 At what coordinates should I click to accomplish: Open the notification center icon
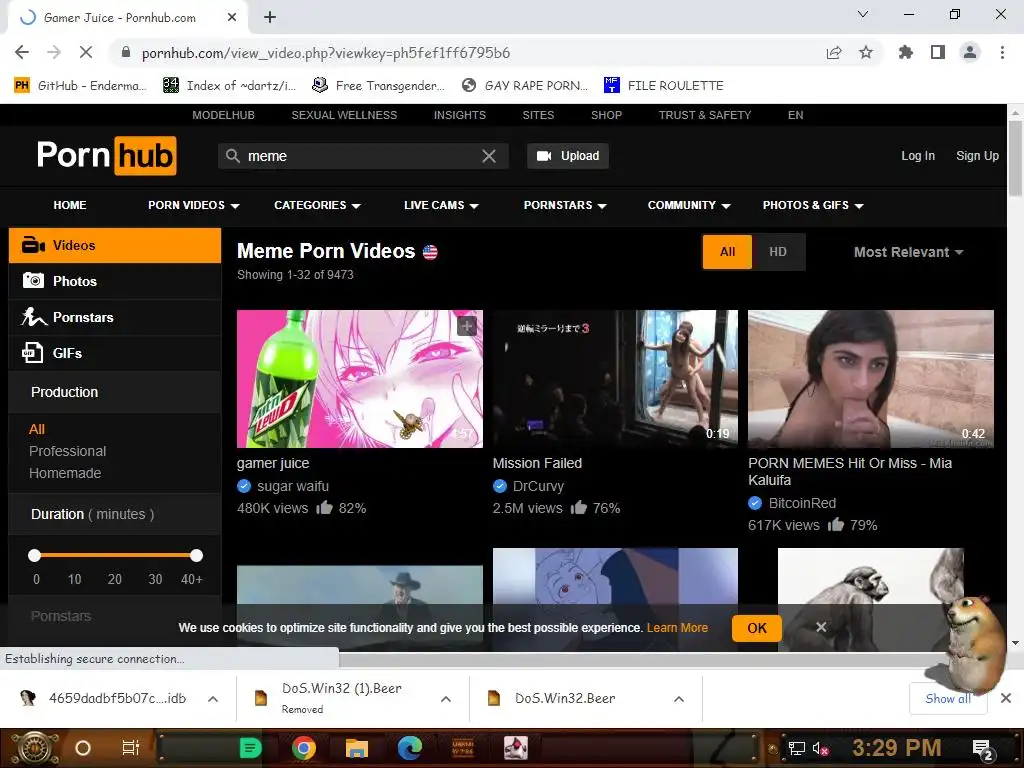(984, 749)
